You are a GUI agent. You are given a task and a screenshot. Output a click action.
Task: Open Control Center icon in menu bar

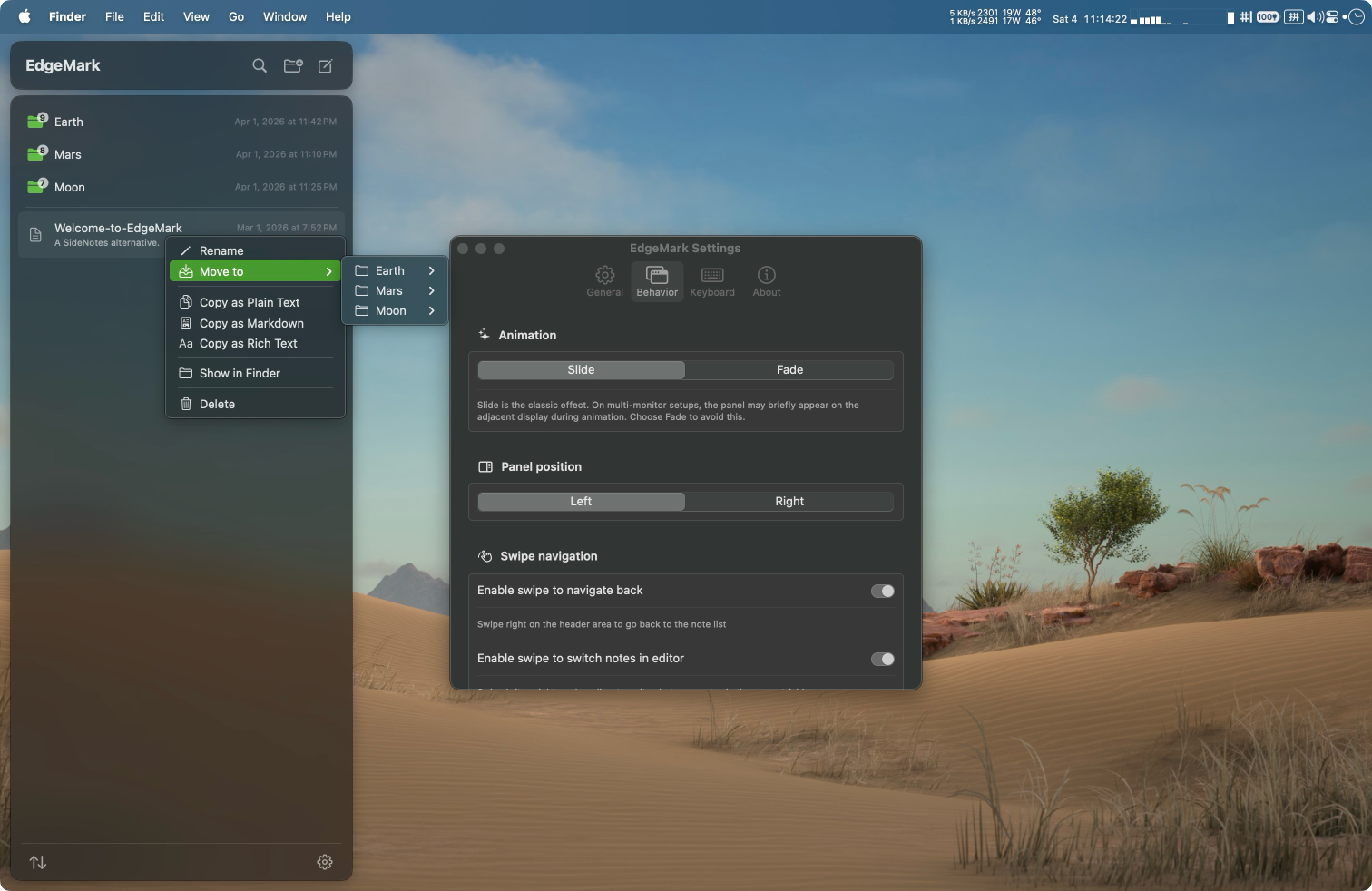pyautogui.click(x=1332, y=16)
